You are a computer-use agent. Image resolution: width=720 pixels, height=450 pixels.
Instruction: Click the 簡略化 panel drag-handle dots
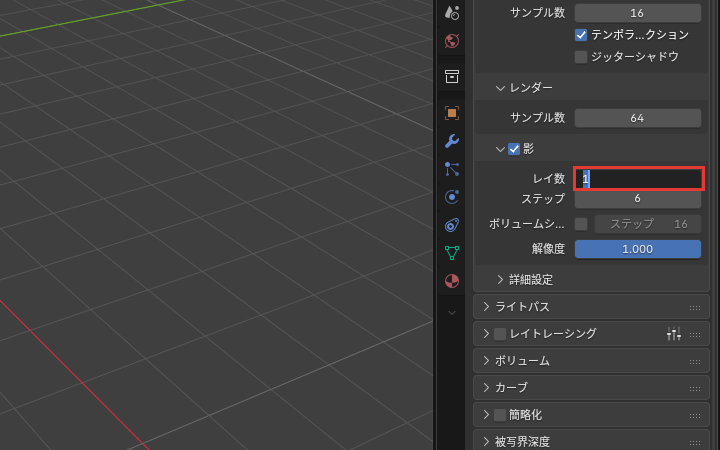click(695, 416)
